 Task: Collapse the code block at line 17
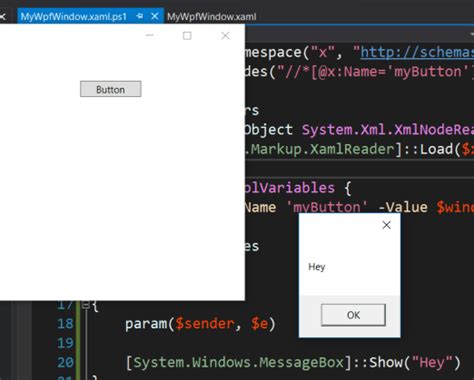86,304
